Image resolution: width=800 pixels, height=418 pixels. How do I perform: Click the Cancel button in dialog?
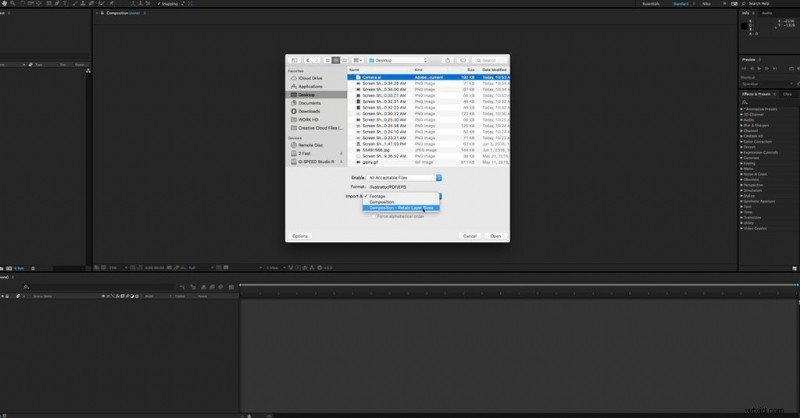click(469, 236)
